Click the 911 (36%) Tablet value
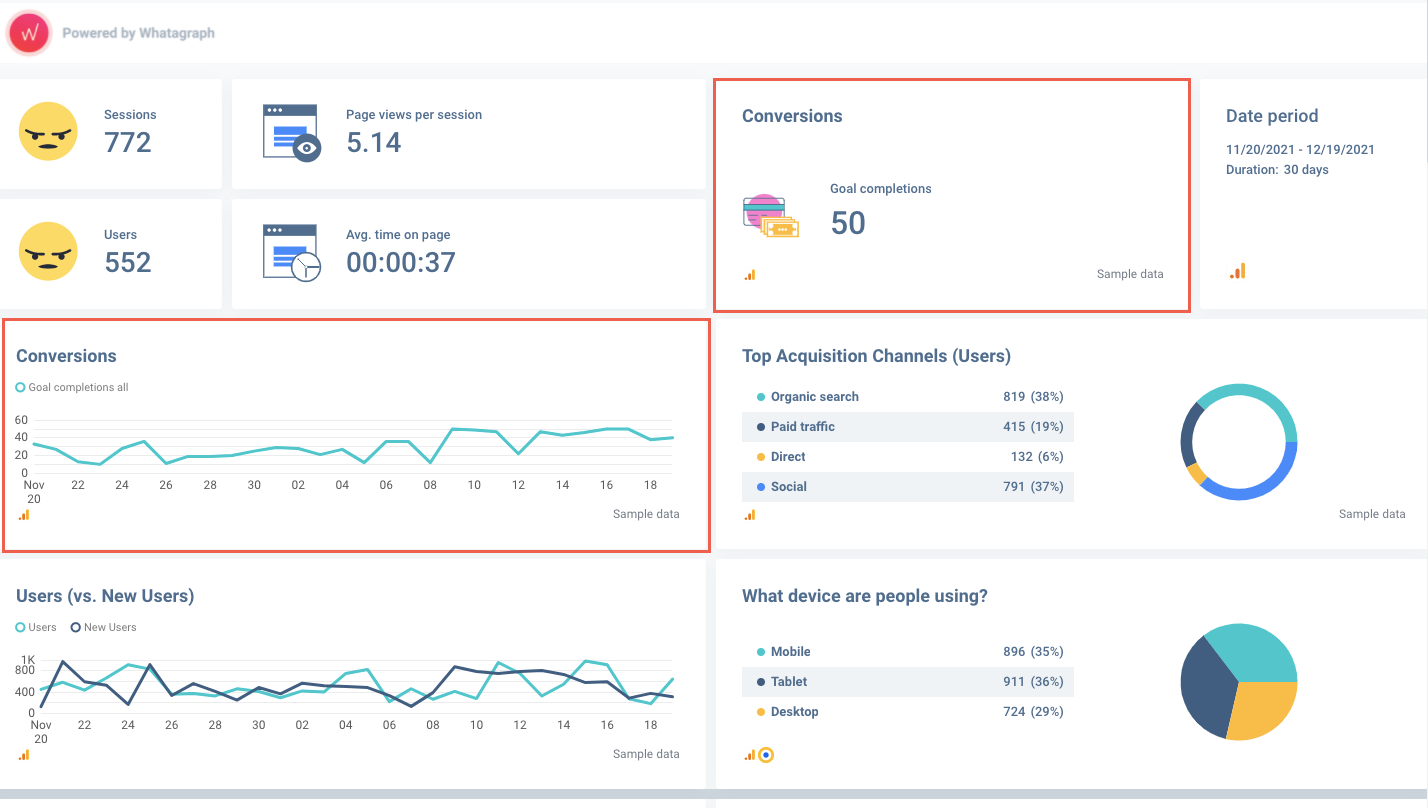The width and height of the screenshot is (1428, 808). [1033, 682]
